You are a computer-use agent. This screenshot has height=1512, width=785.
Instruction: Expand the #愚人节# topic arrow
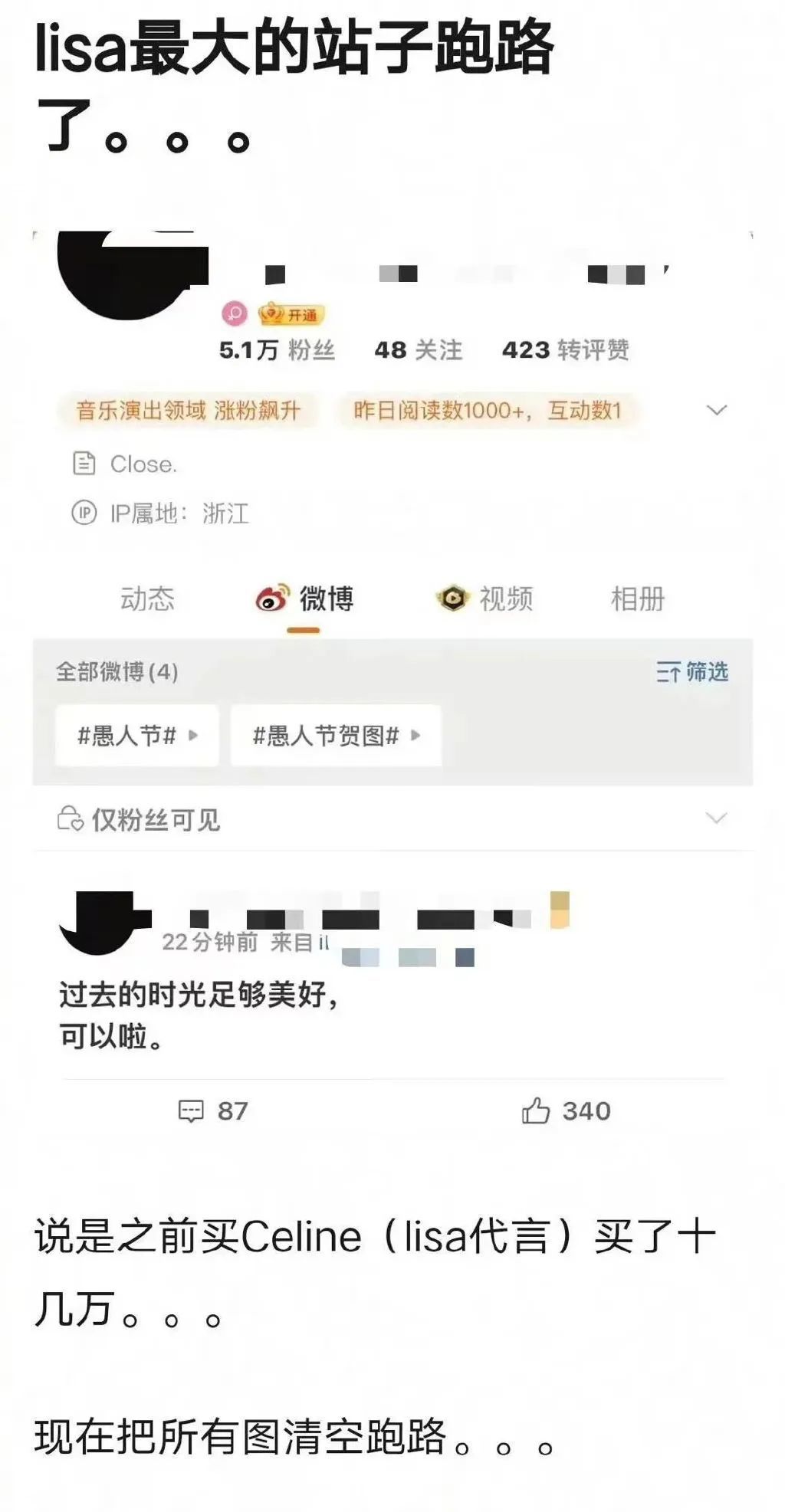point(193,735)
